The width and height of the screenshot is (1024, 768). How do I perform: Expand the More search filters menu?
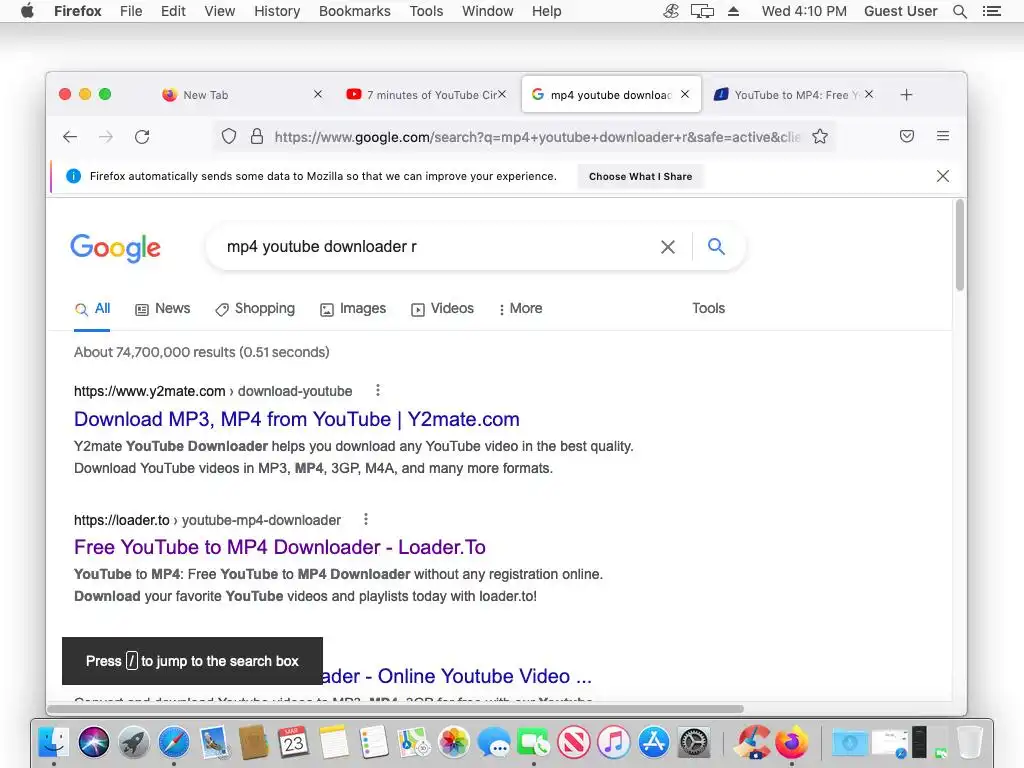520,308
